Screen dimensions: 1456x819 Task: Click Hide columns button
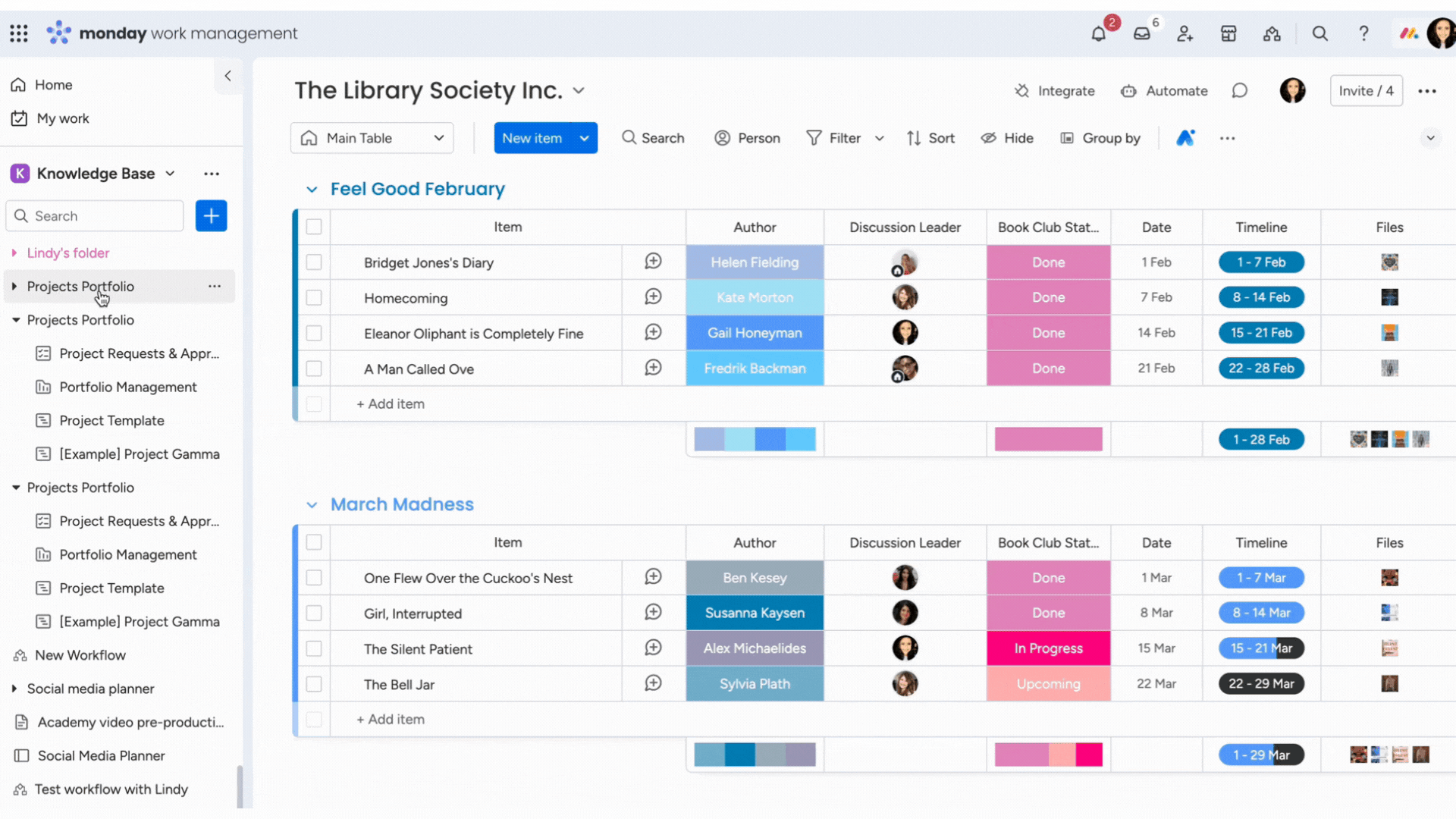1007,138
